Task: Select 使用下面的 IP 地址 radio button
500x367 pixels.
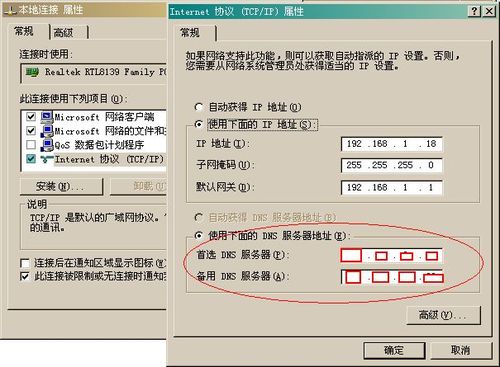Action: (x=199, y=124)
